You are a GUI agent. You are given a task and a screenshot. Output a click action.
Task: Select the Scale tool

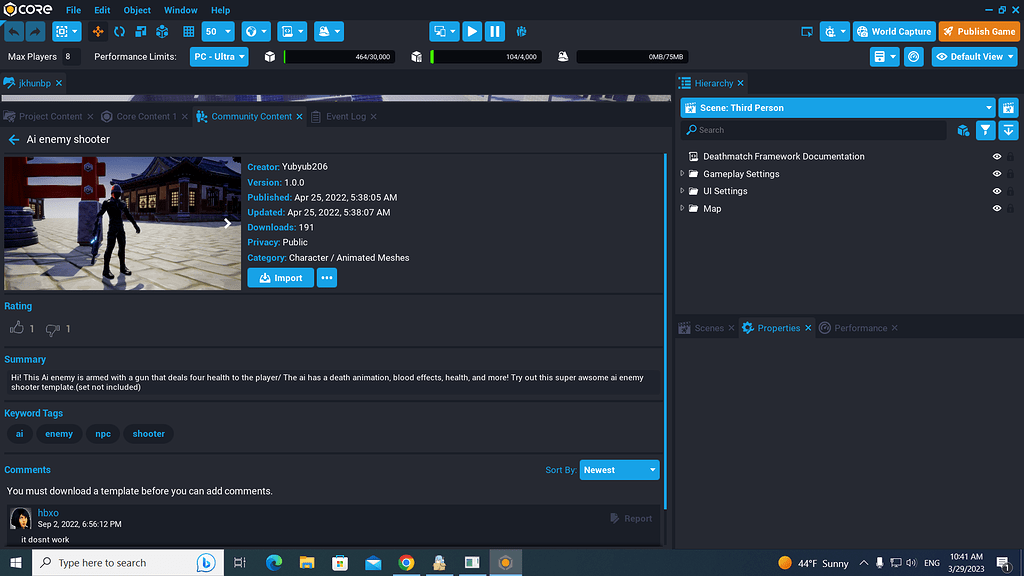[x=140, y=31]
